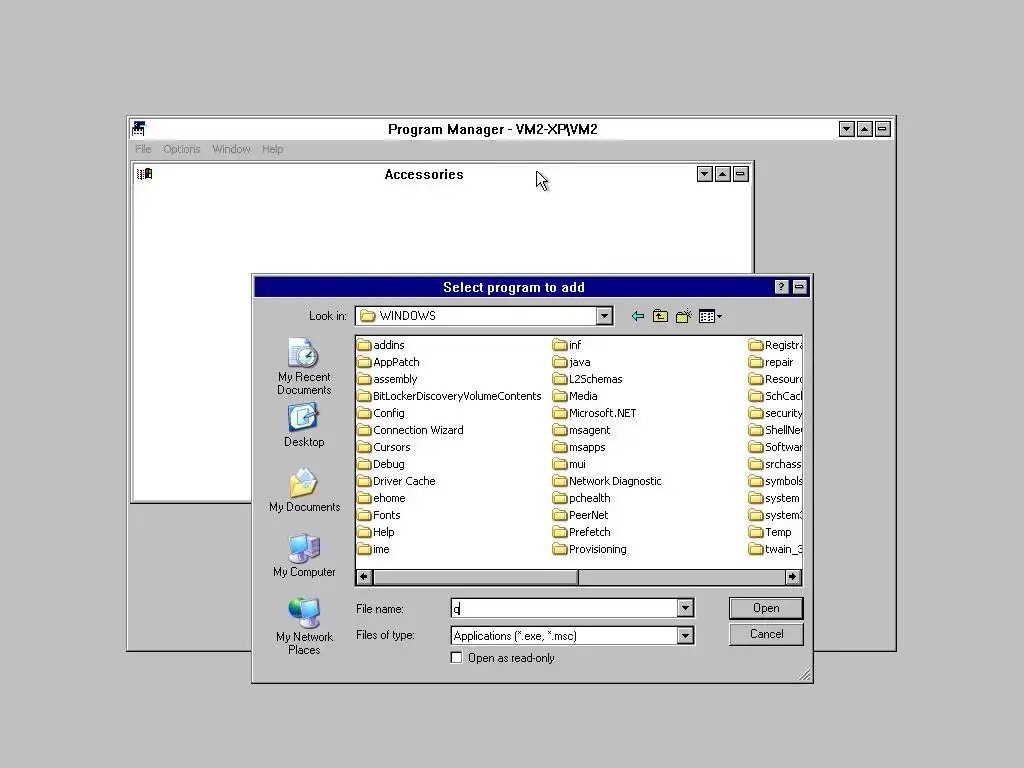Screen dimensions: 1024x768
Task: Select the BitLockerDiscoveryVolumeContents folder
Action: 449,396
